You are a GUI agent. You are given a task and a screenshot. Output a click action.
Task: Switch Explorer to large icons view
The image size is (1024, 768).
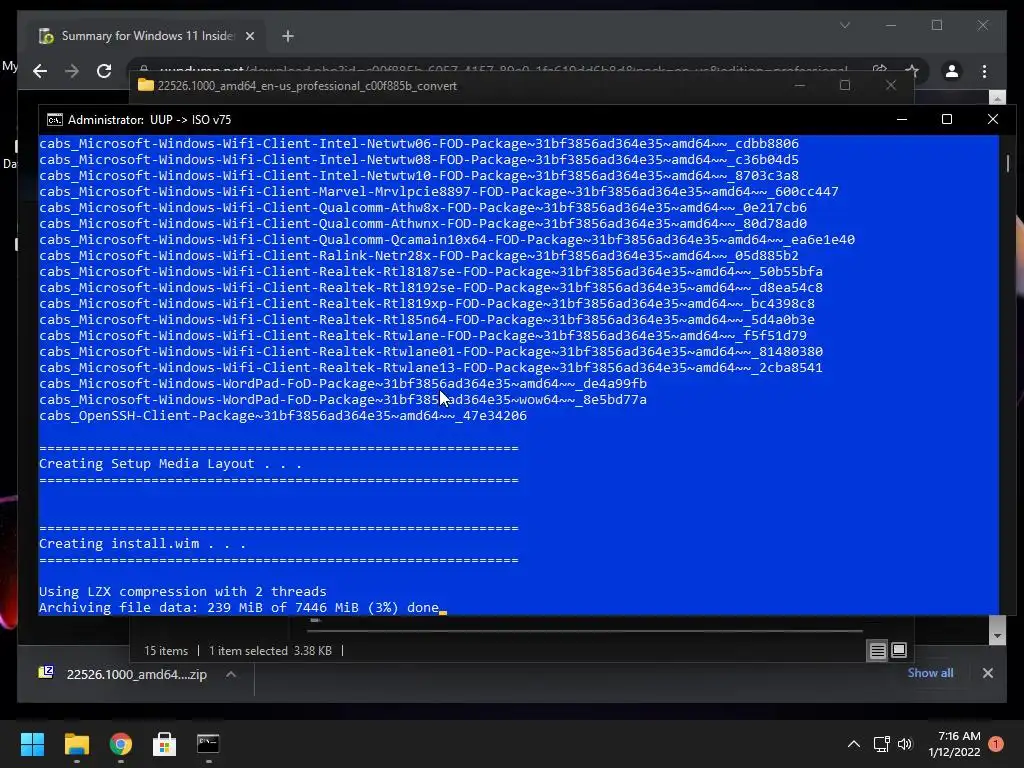899,650
